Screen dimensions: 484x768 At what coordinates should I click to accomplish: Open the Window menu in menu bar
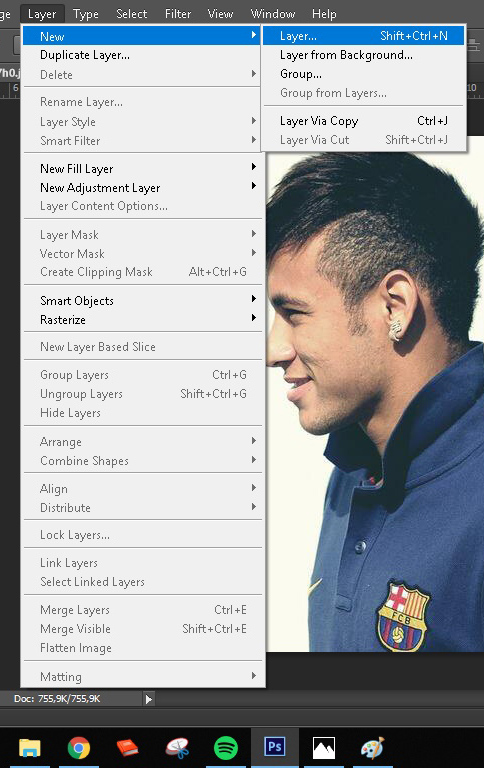pyautogui.click(x=273, y=14)
